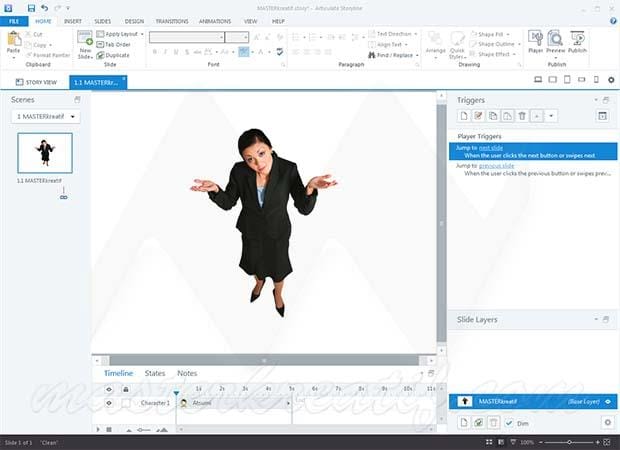Open the scene selector dropdown 1 MASTERkreatif
The image size is (620, 450).
45,116
